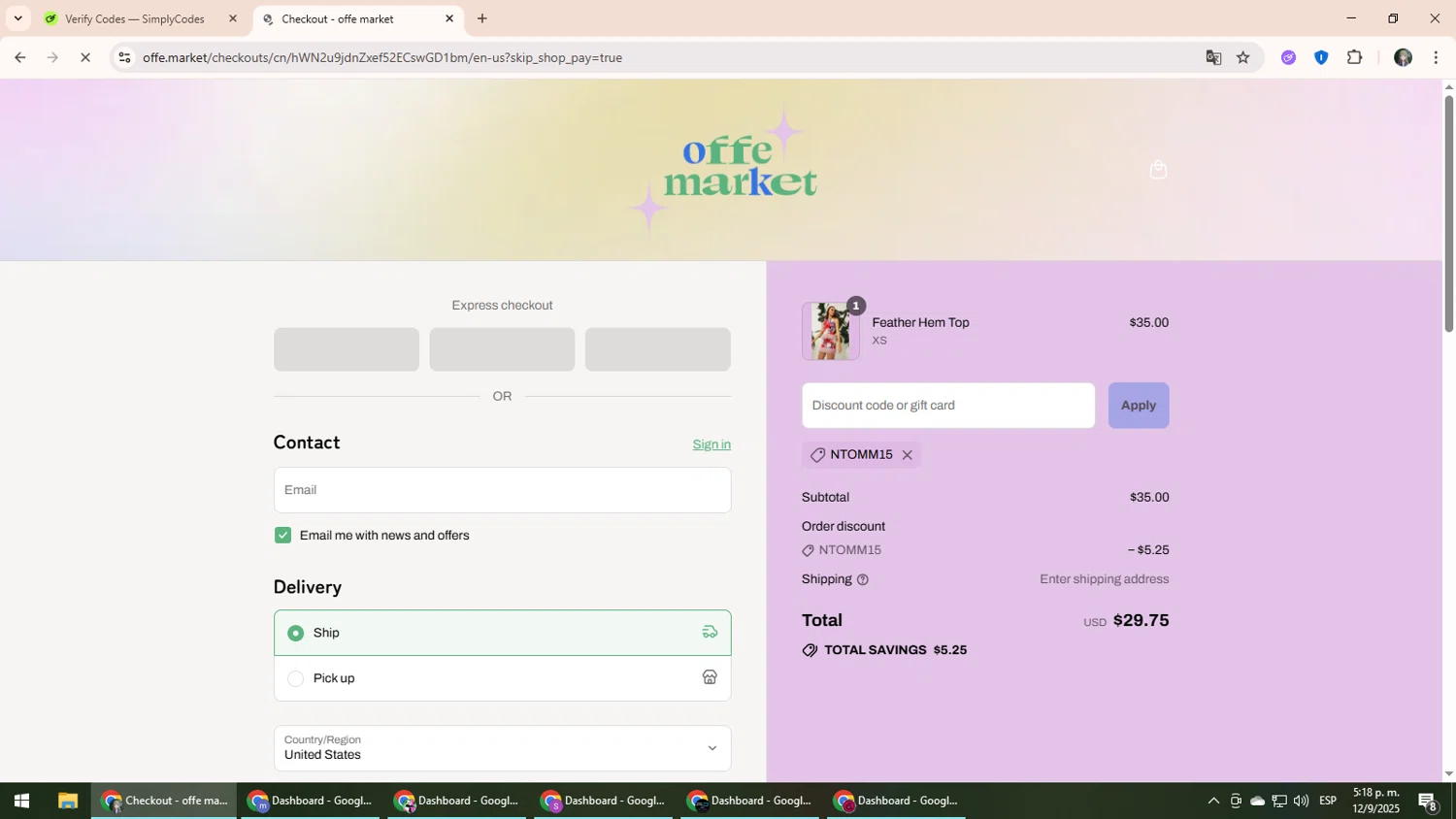Click the store icon in the Pick up option
Image resolution: width=1456 pixels, height=819 pixels.
710,678
